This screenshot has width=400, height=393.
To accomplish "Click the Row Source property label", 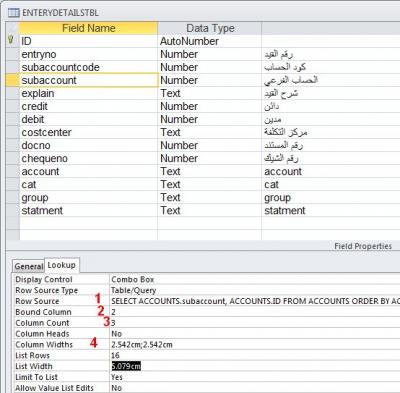I will point(37,301).
